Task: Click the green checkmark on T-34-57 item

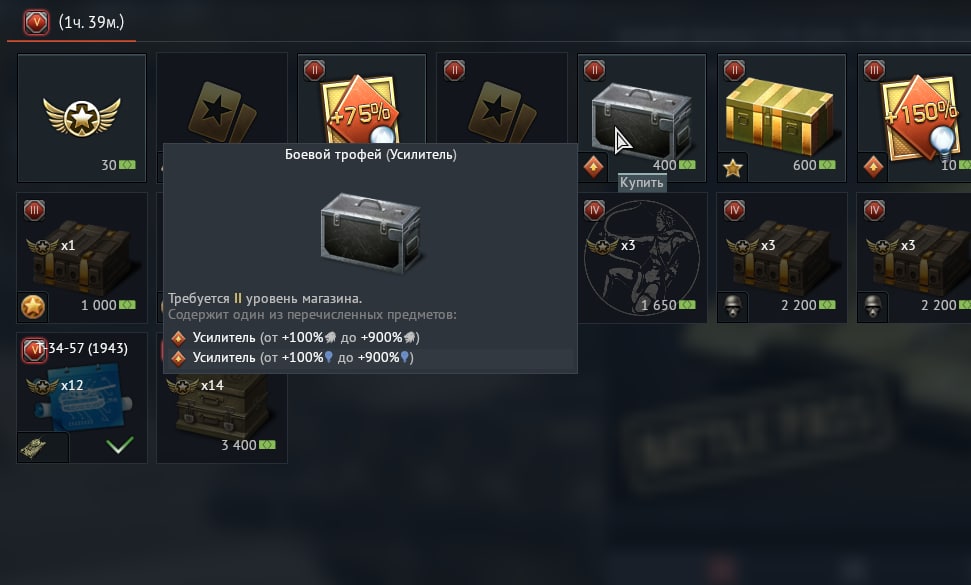Action: tap(120, 444)
